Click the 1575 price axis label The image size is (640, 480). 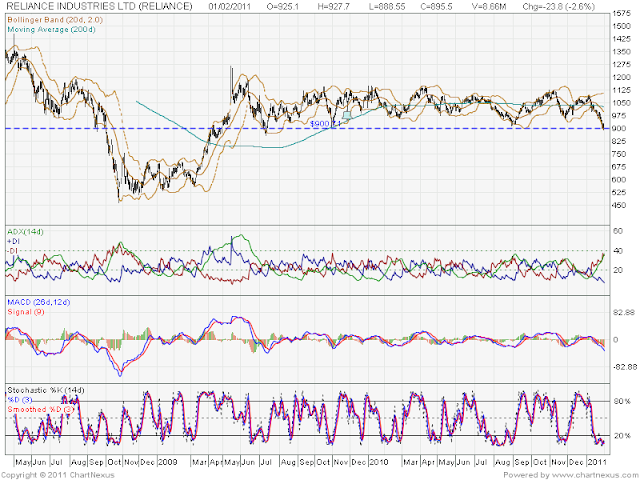tap(621, 13)
